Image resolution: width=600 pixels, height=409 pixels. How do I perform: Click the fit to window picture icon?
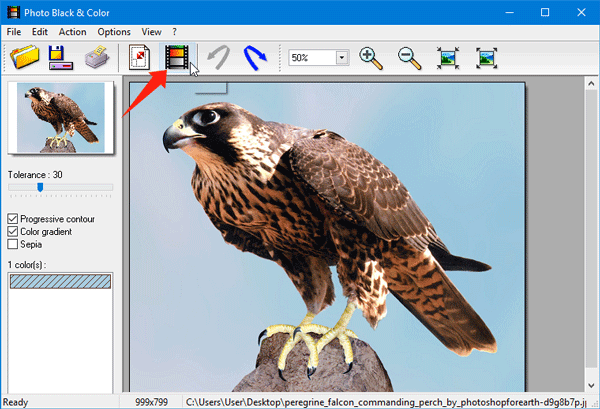pos(486,58)
